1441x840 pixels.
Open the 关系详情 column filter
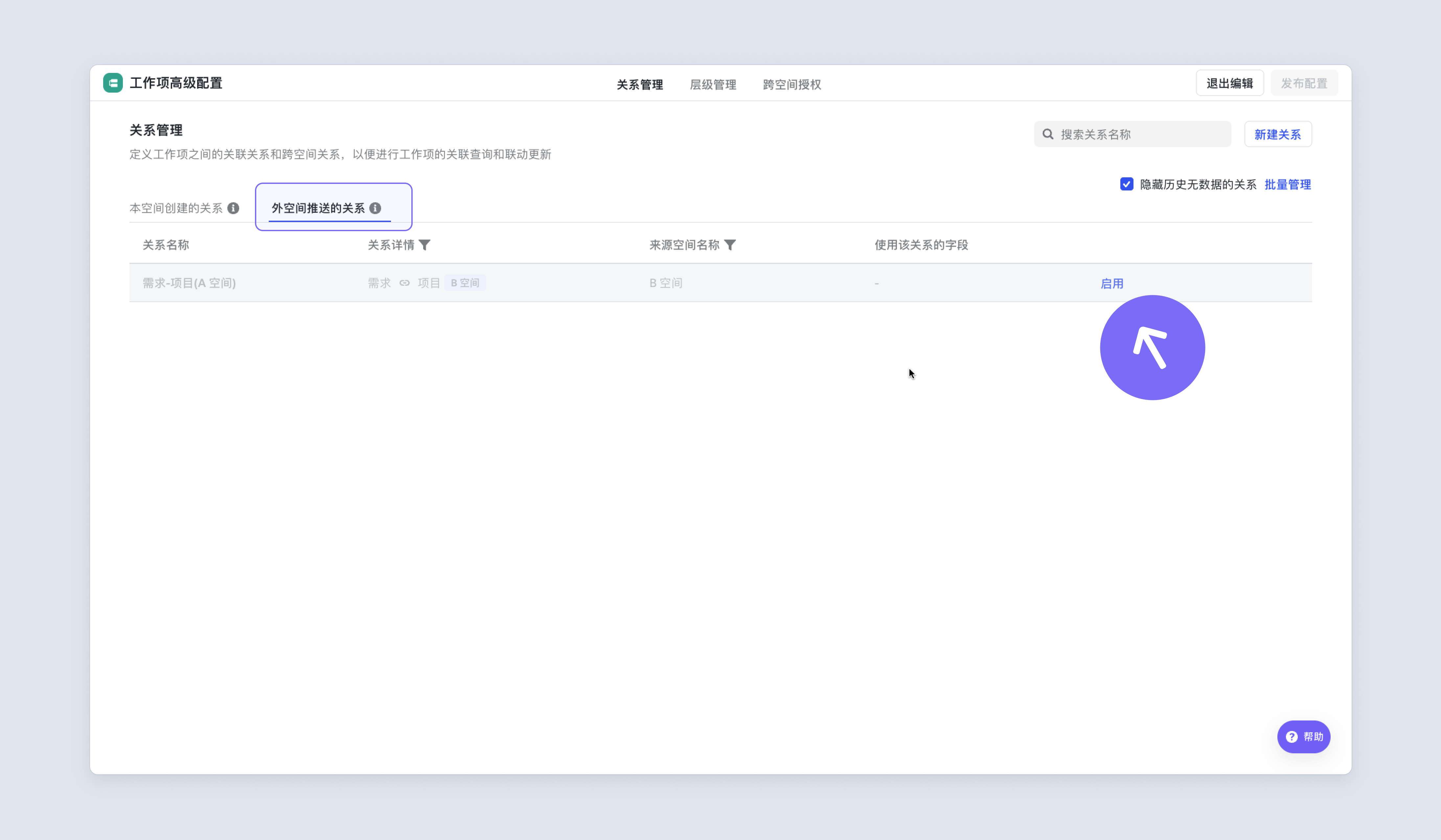click(424, 245)
